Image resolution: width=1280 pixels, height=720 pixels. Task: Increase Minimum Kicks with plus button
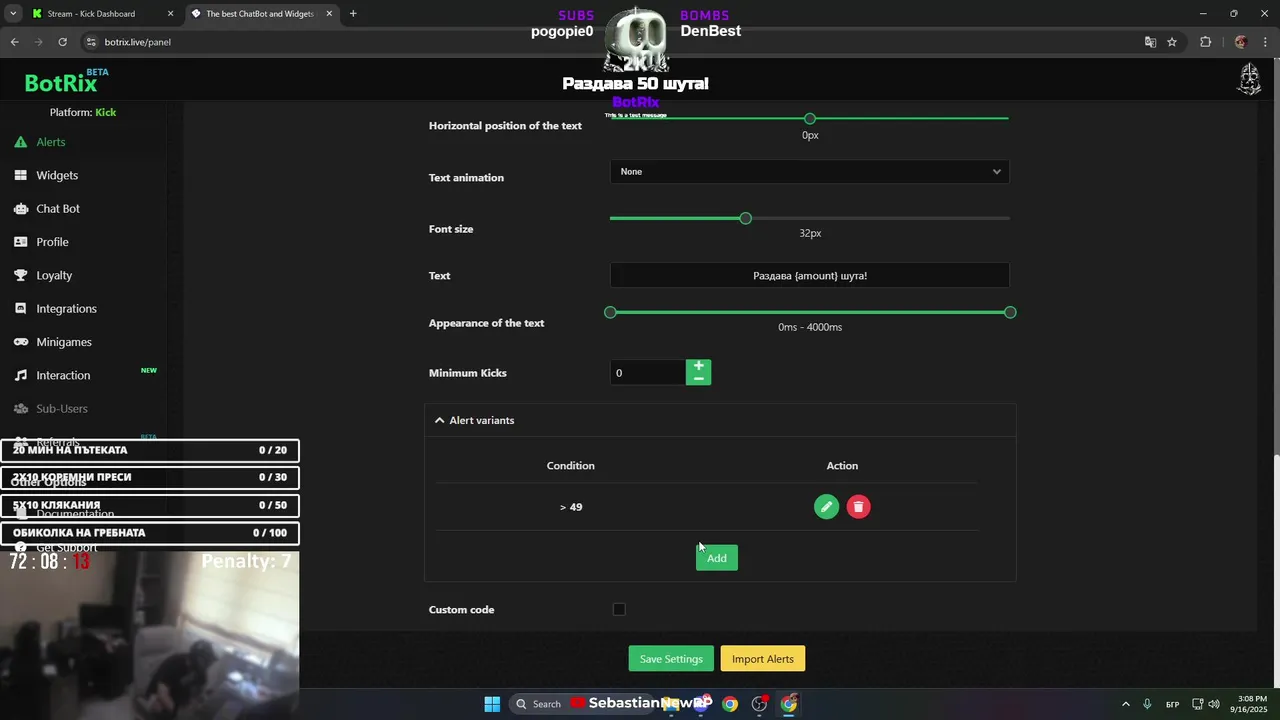coord(698,366)
